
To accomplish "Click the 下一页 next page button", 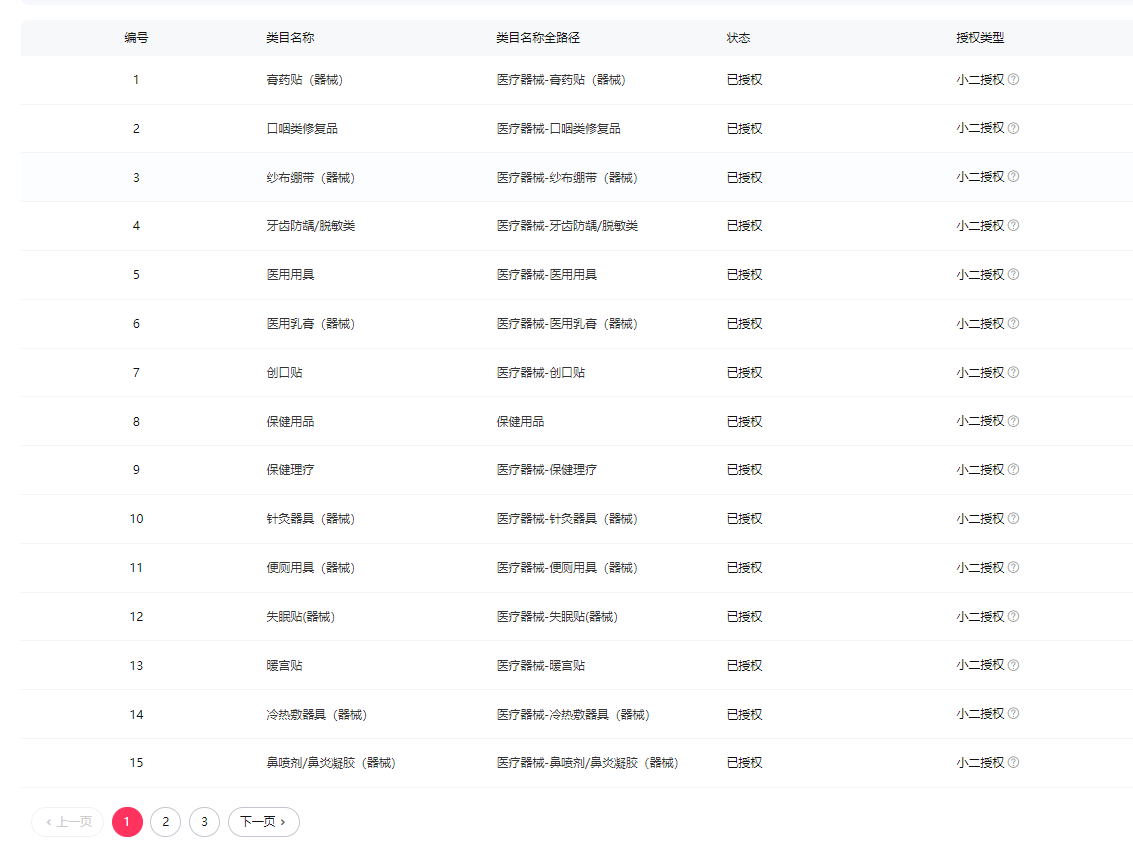I will (x=263, y=822).
